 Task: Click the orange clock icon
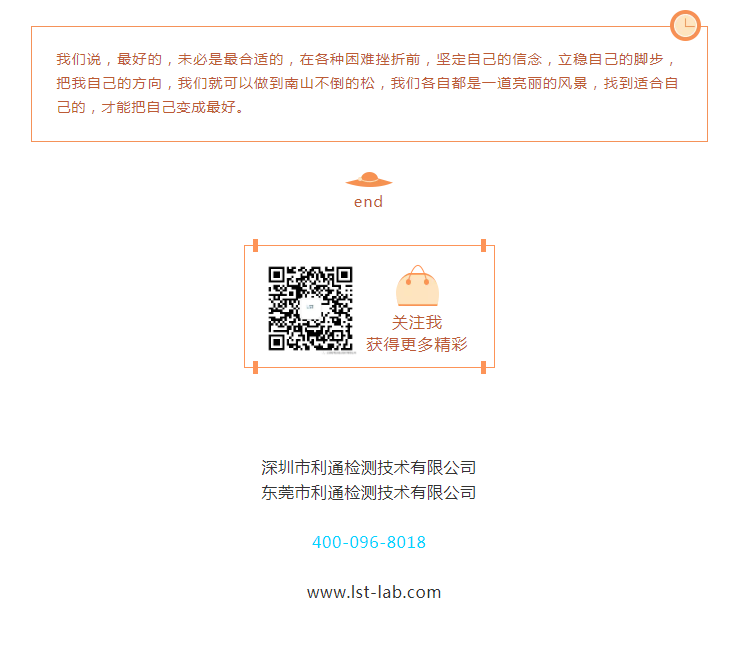(685, 25)
